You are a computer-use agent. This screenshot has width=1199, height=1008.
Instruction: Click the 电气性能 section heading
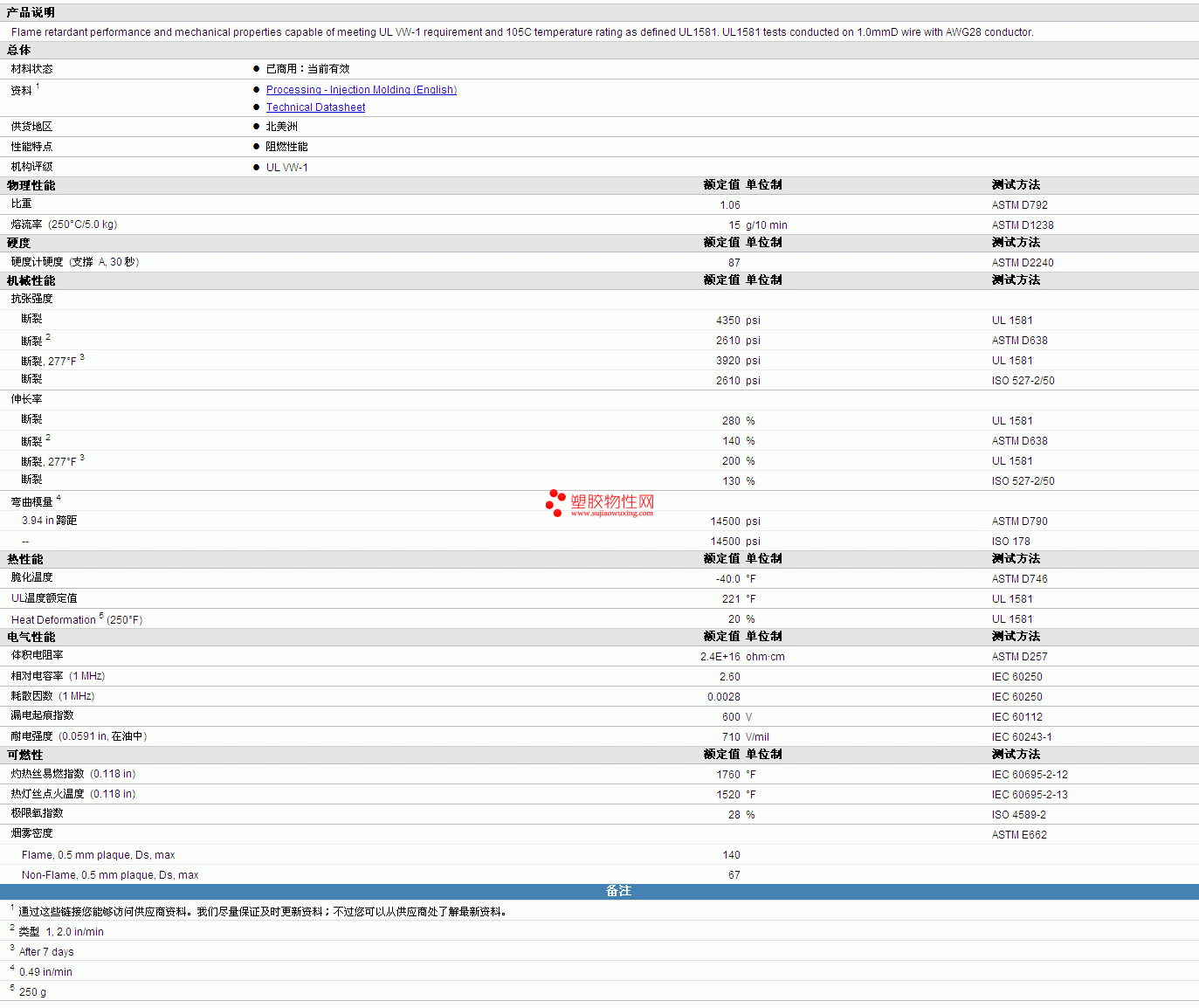(31, 637)
